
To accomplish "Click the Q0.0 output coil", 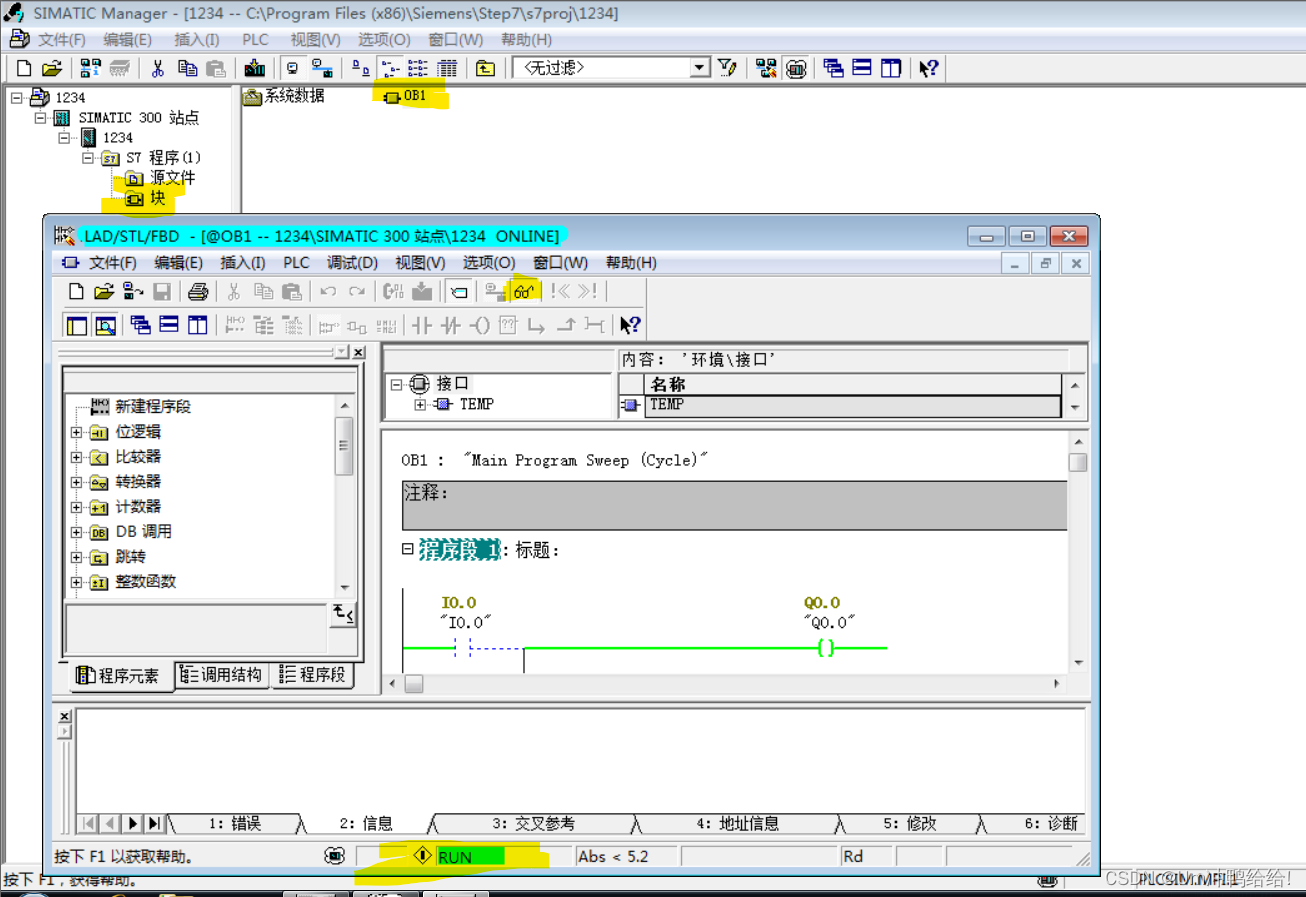I will 826,648.
